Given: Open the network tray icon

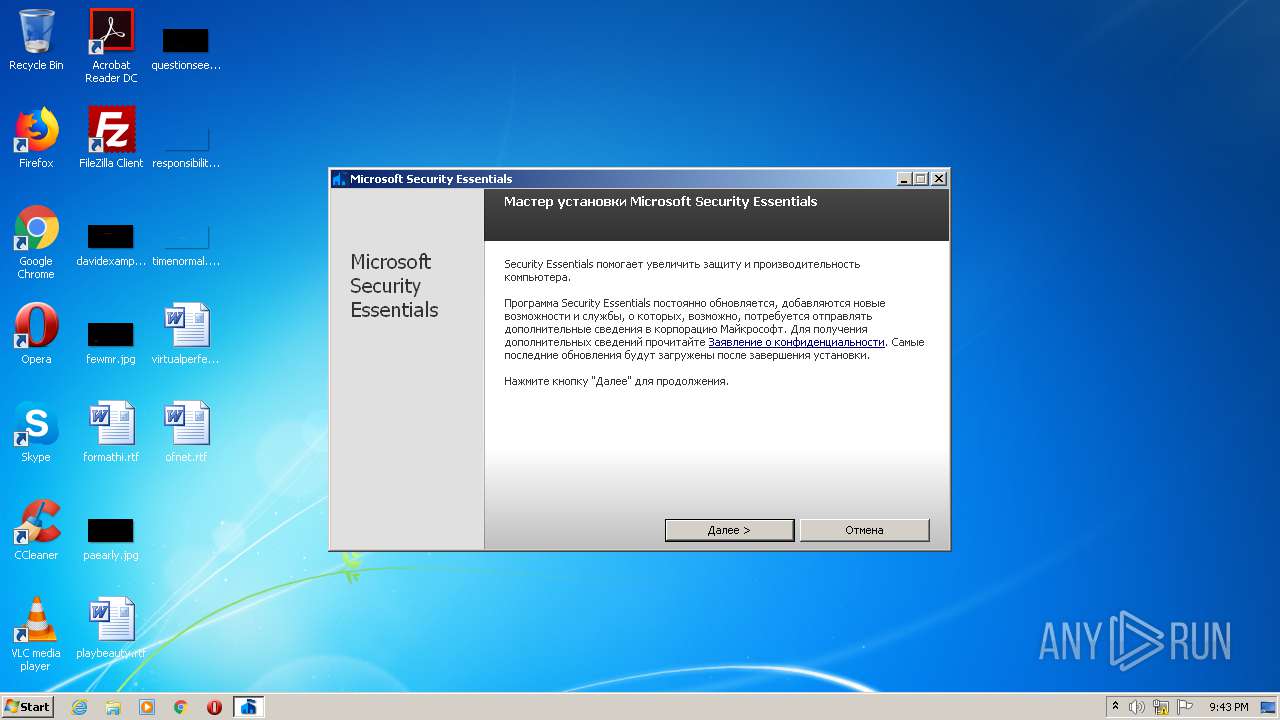Looking at the screenshot, I should click(x=1161, y=707).
